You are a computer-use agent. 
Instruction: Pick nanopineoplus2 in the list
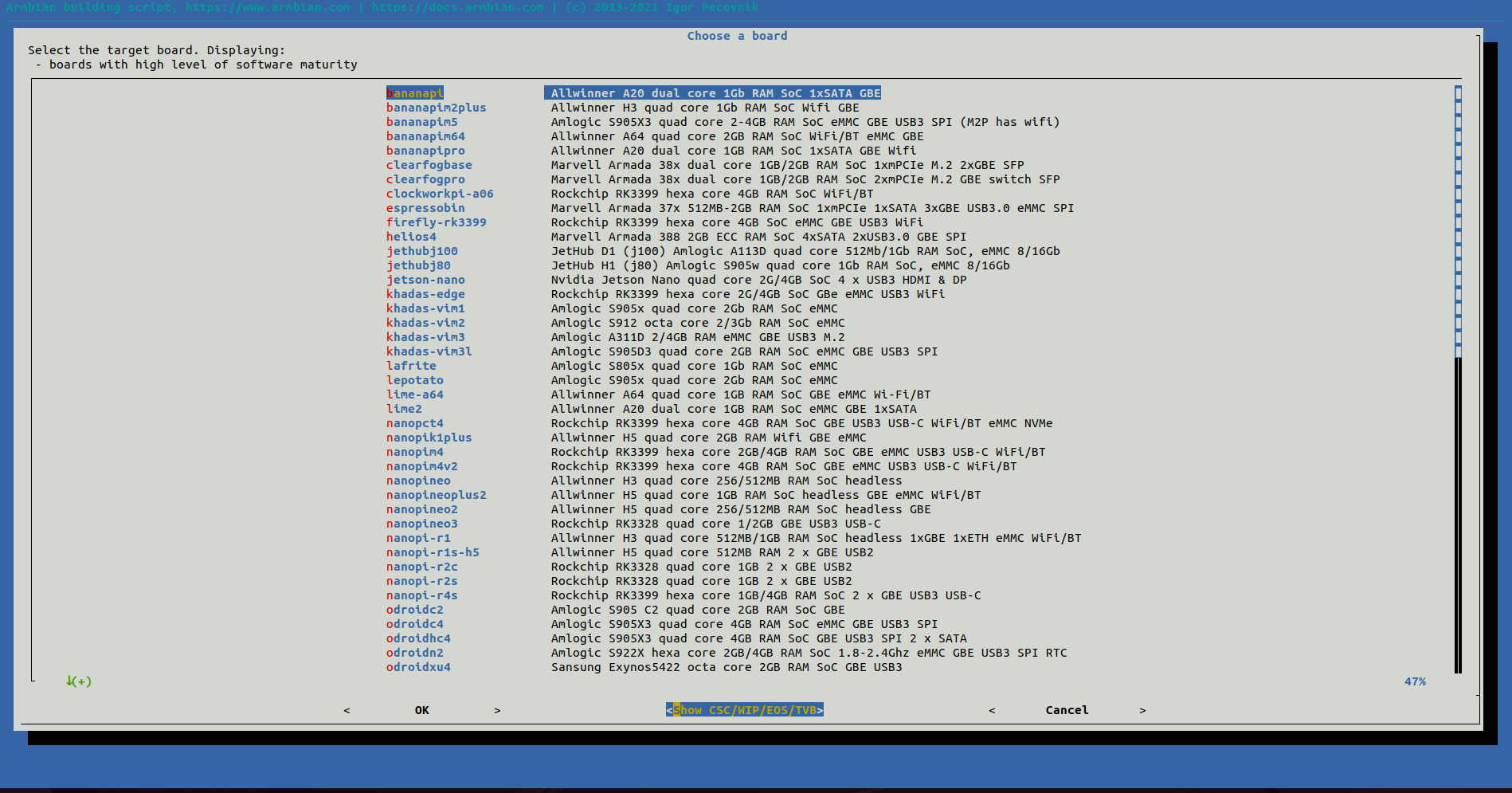click(436, 495)
